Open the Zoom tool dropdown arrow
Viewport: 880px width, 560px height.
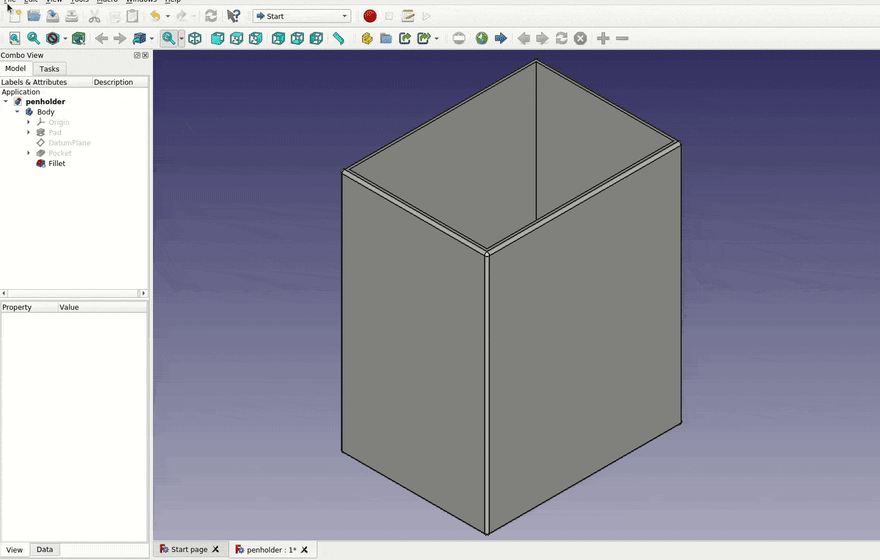tap(181, 38)
